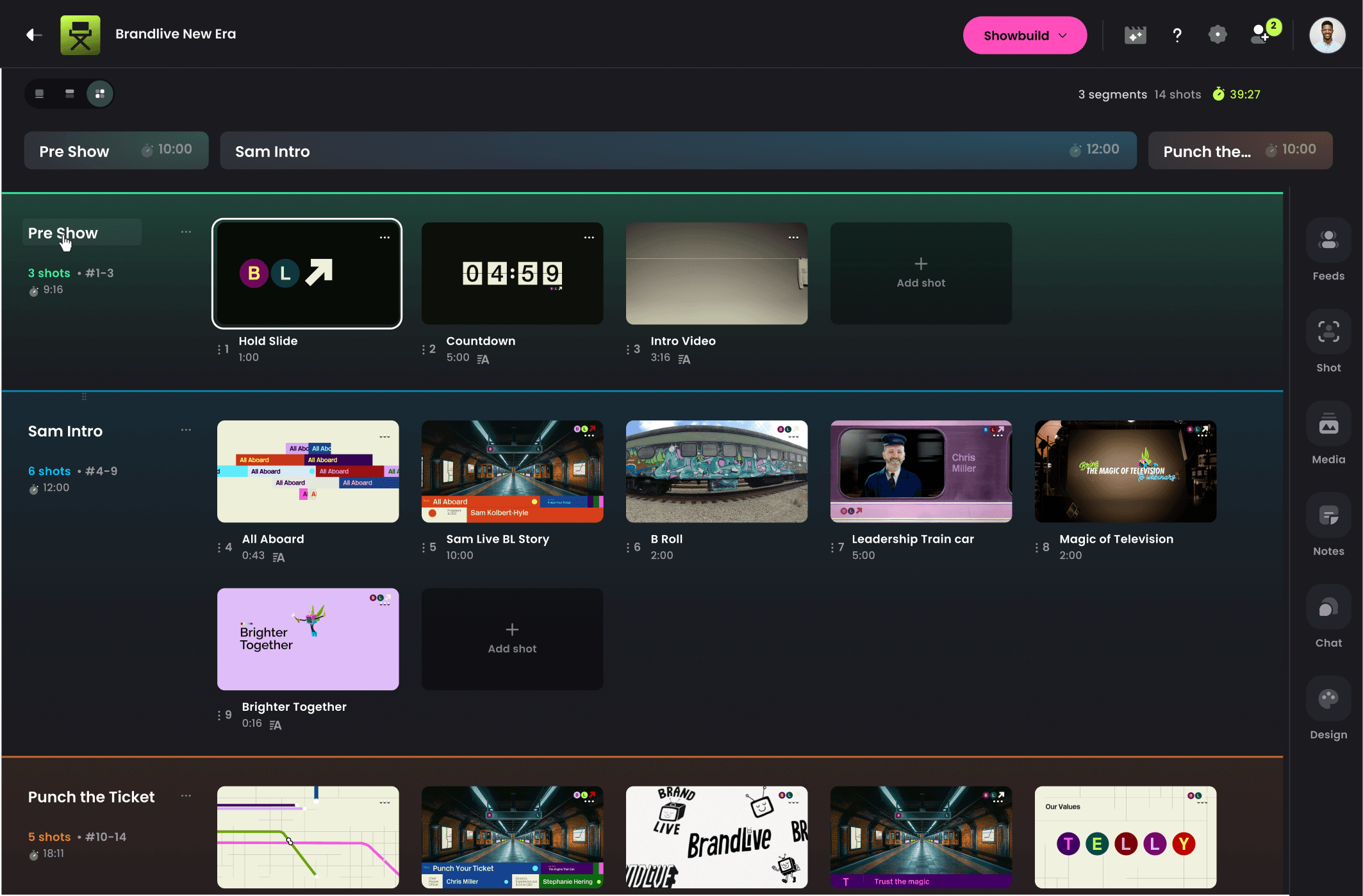
Task: Switch to list view mode
Action: [x=39, y=93]
